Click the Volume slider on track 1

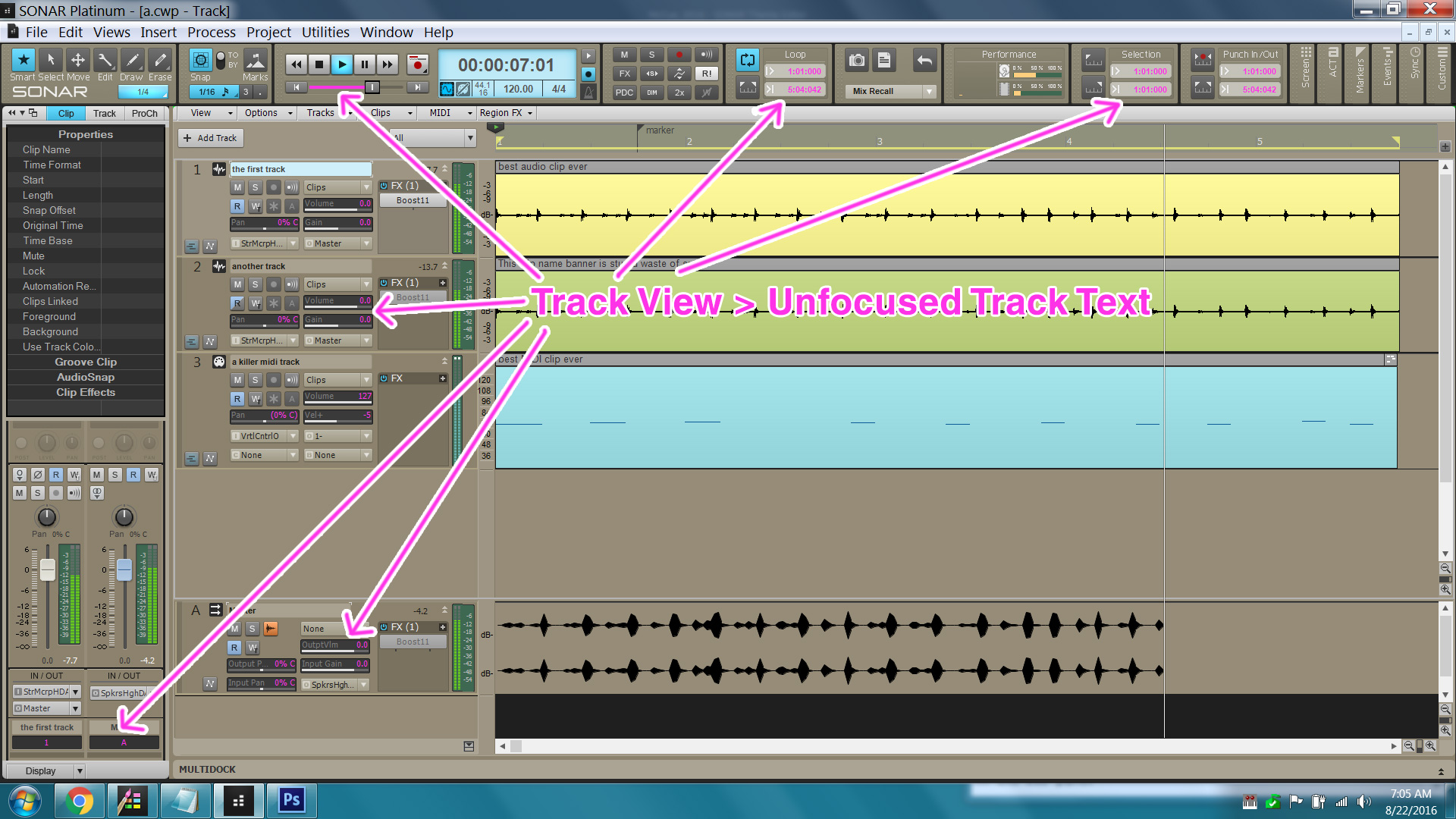coord(337,204)
